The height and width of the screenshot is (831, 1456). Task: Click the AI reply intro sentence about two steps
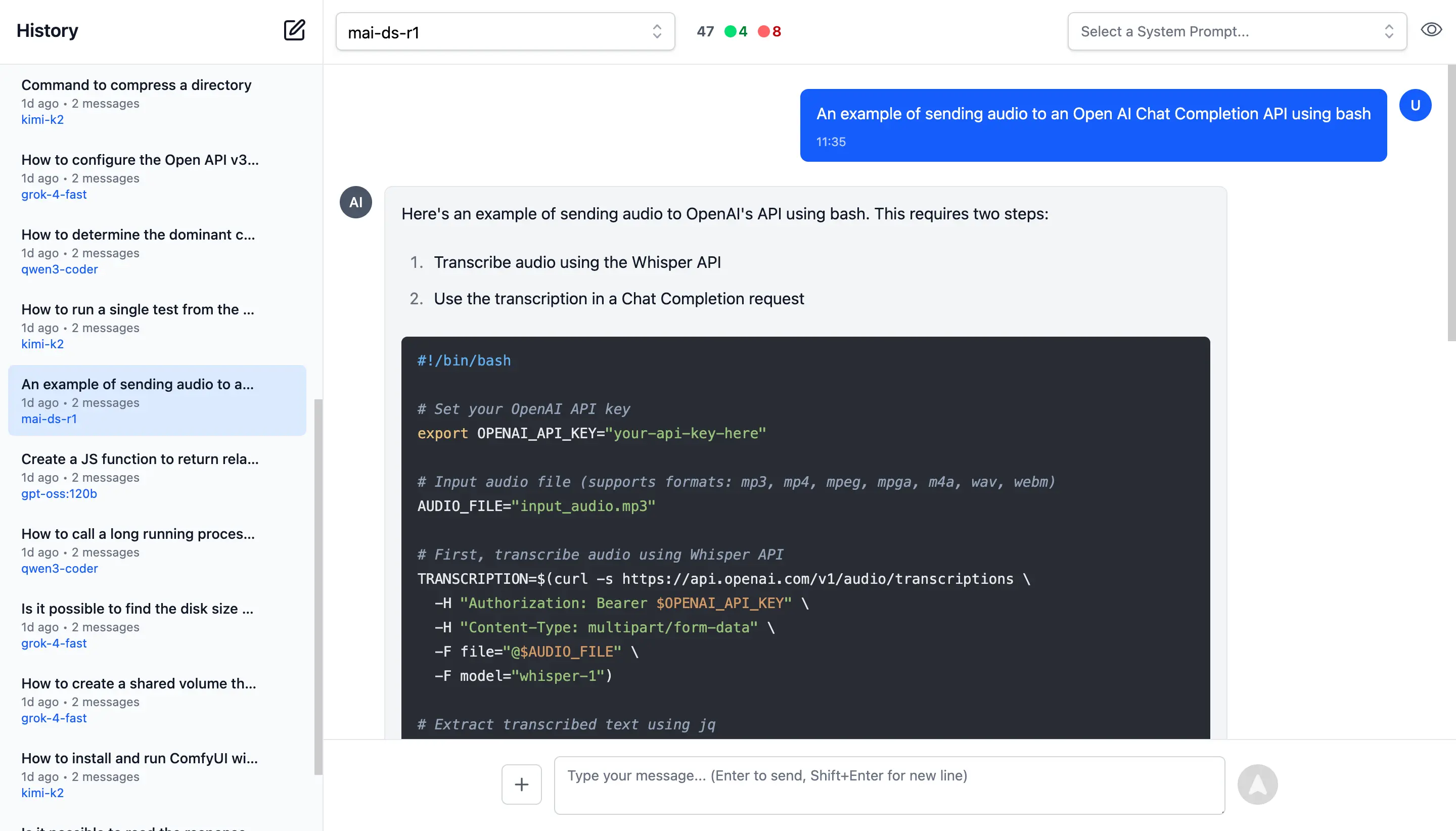point(725,213)
